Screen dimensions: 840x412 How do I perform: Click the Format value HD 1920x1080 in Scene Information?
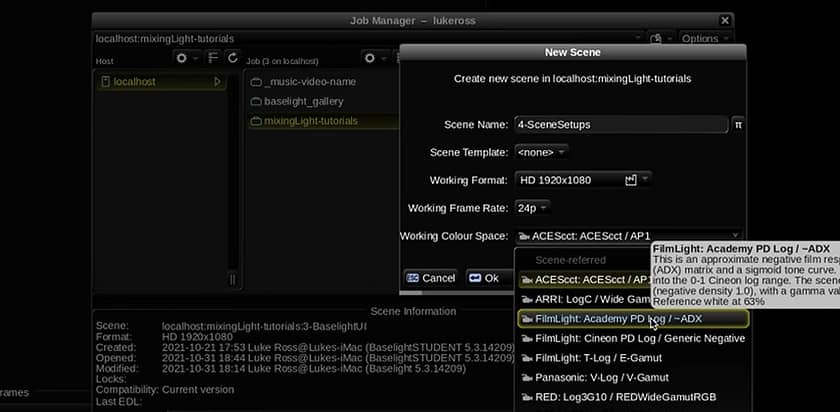(197, 337)
